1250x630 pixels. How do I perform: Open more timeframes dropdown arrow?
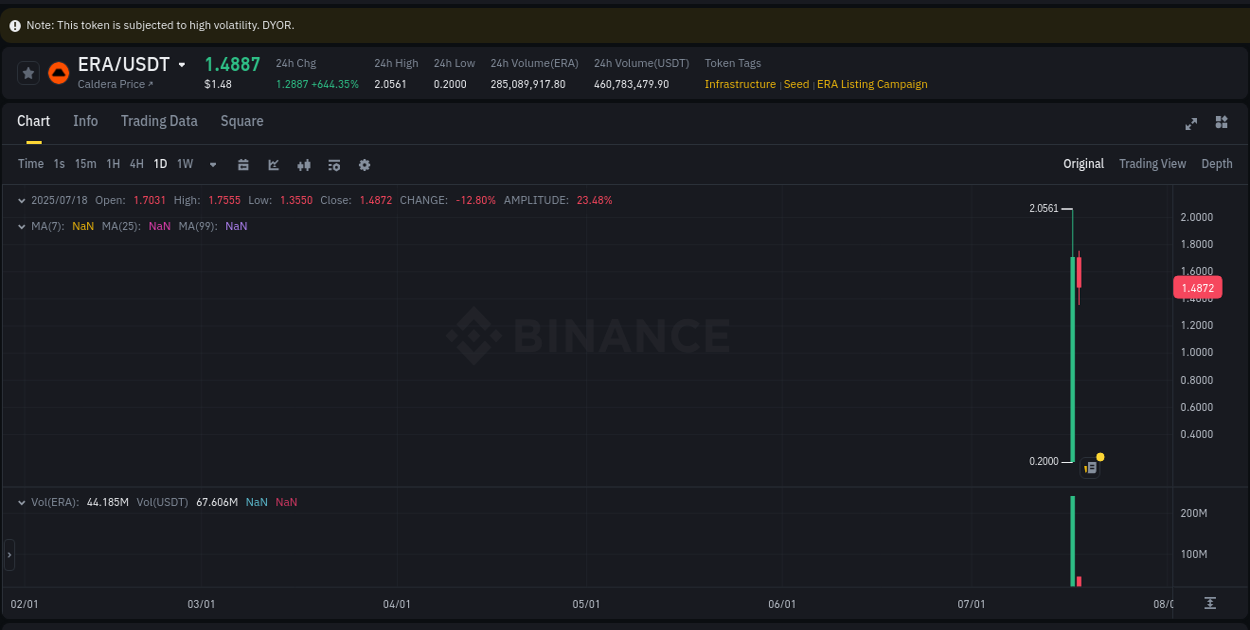click(x=212, y=164)
